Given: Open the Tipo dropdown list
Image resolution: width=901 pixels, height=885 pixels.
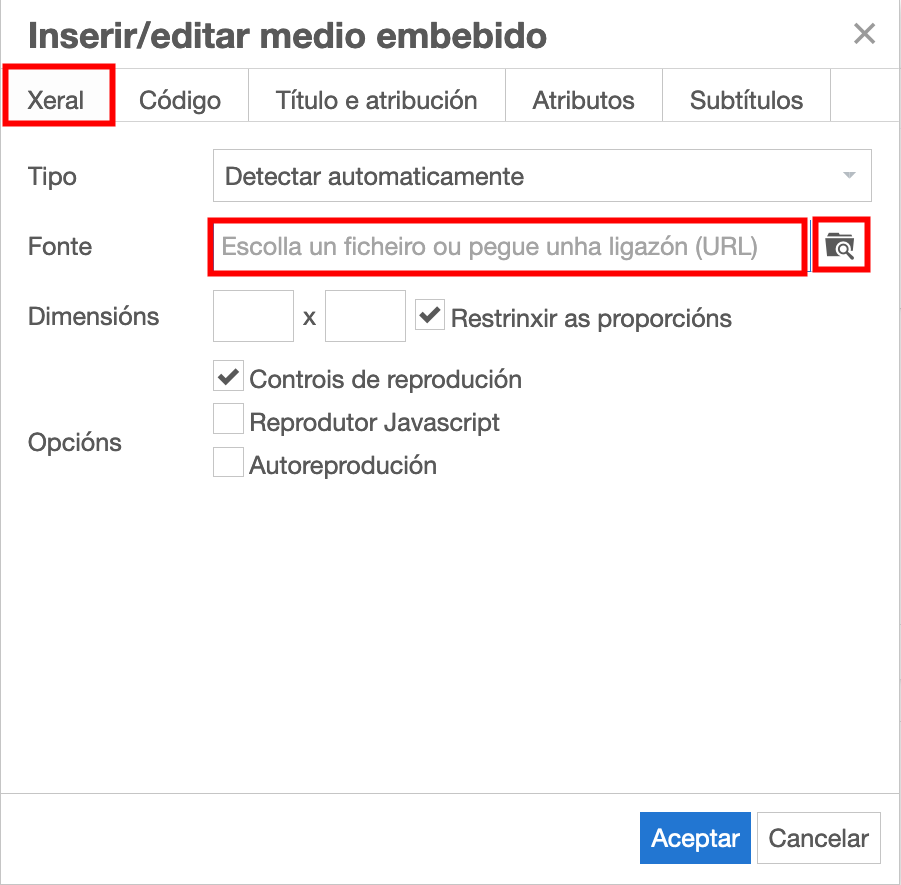Looking at the screenshot, I should (x=540, y=177).
